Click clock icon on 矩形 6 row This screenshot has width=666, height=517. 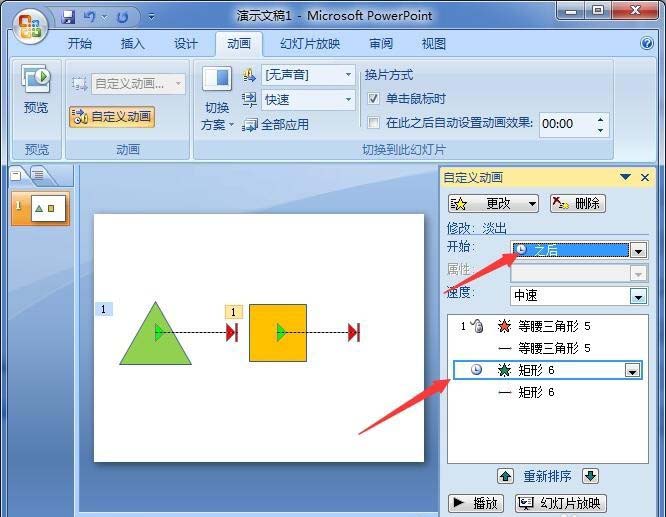point(476,370)
